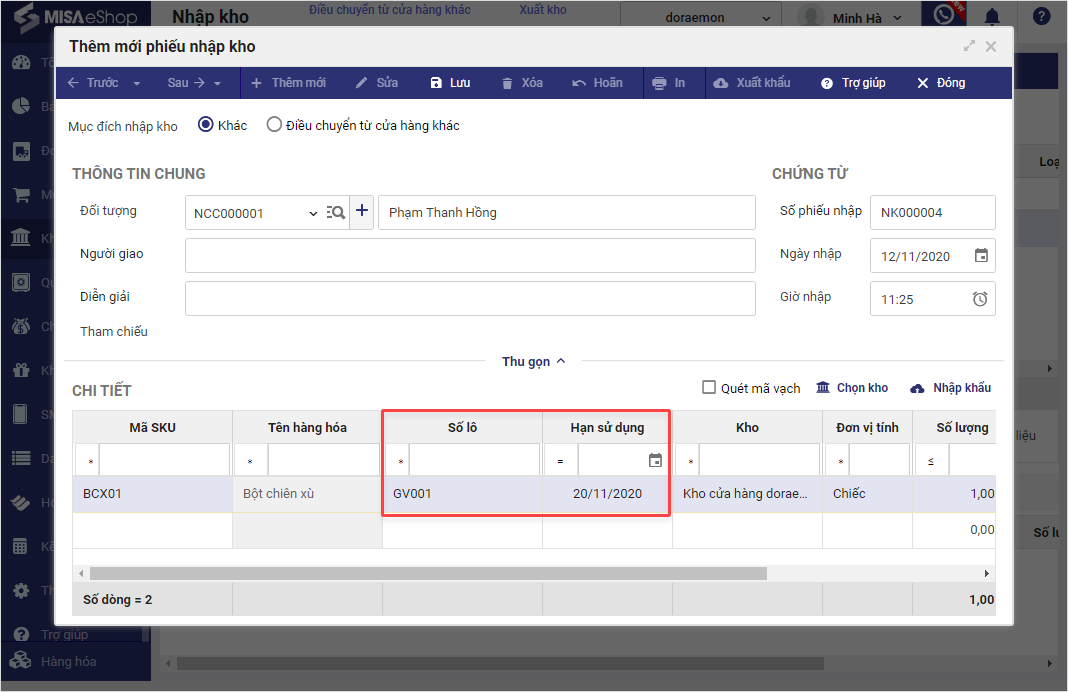1068x692 pixels.
Task: Open Số lô filter operator dropdown
Action: 399,461
